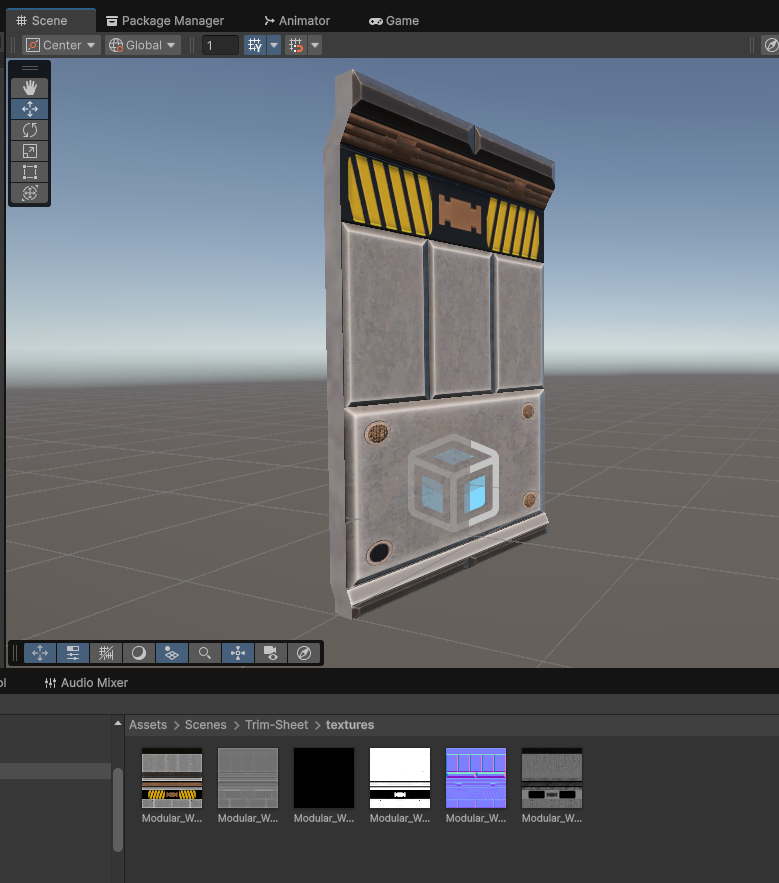This screenshot has height=883, width=779.
Task: Select the solid black texture thumbnail
Action: (x=324, y=778)
